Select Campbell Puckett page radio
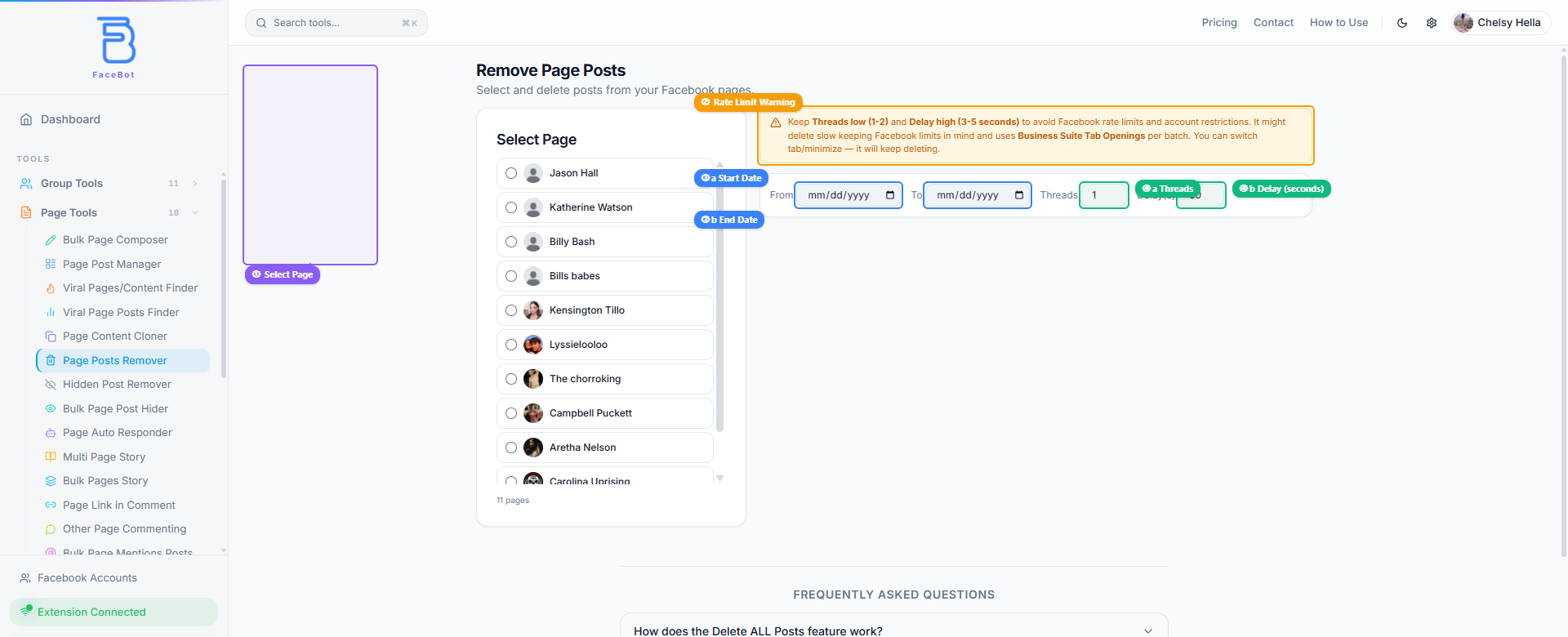Viewport: 1568px width, 637px height. coord(511,413)
